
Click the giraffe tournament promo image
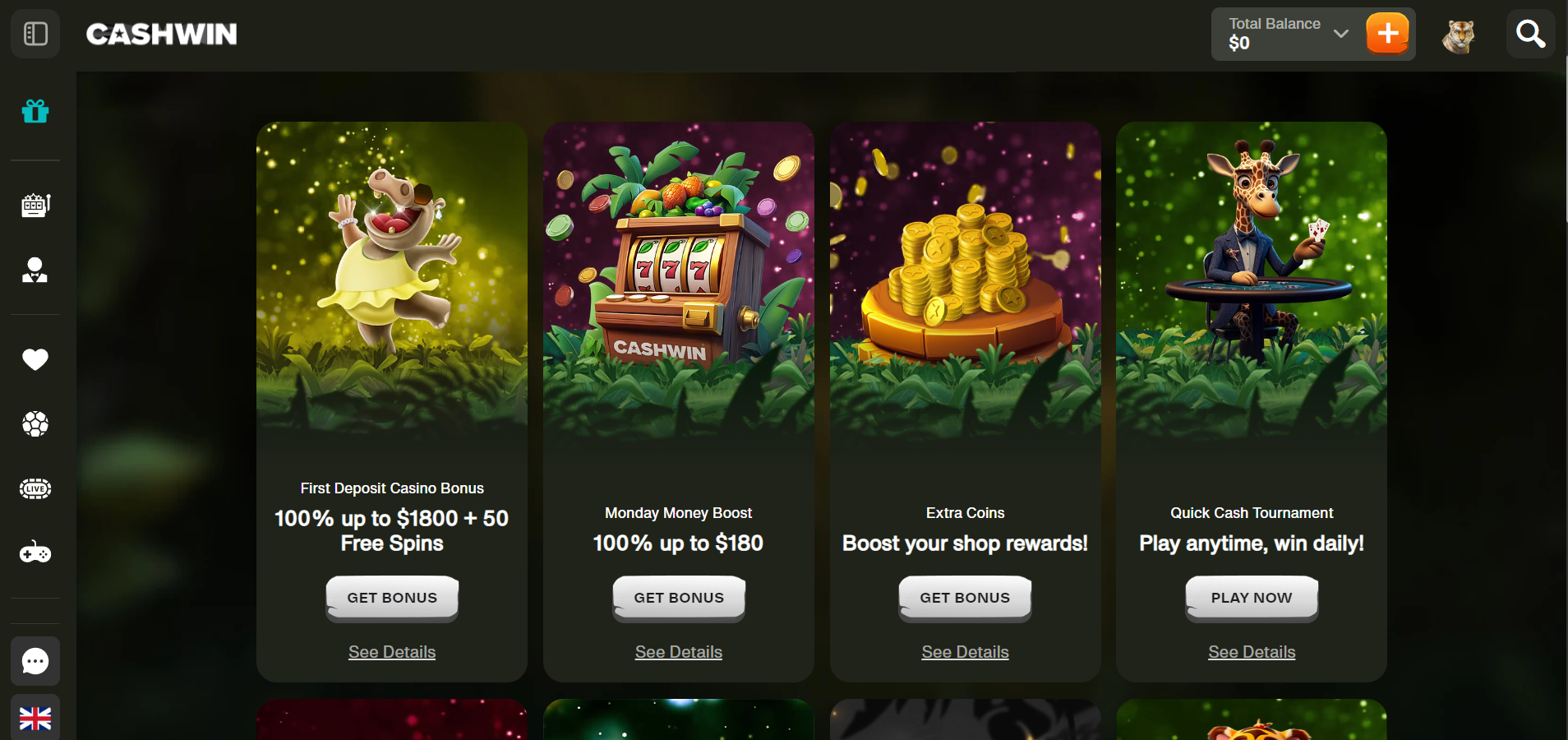(x=1252, y=280)
